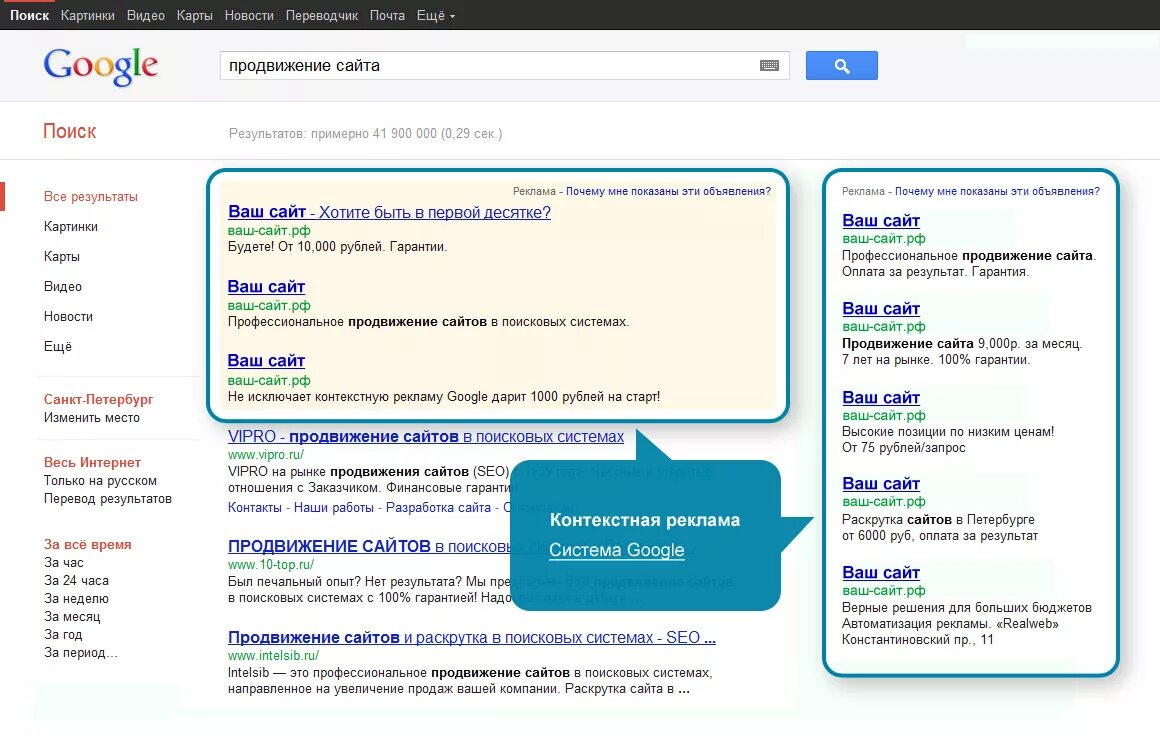Viewport: 1160px width, 737px height.
Task: Click Наши работы sitelink under VIPRO
Action: pyautogui.click(x=334, y=508)
